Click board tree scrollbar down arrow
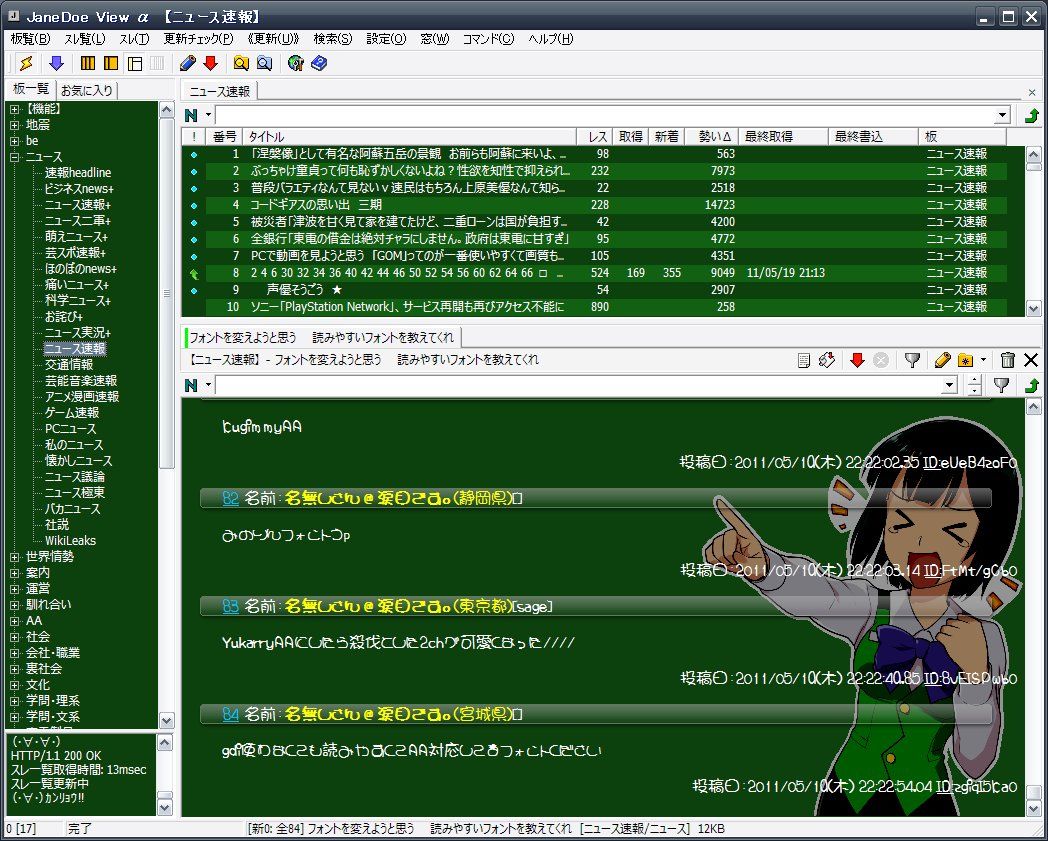 tap(166, 721)
